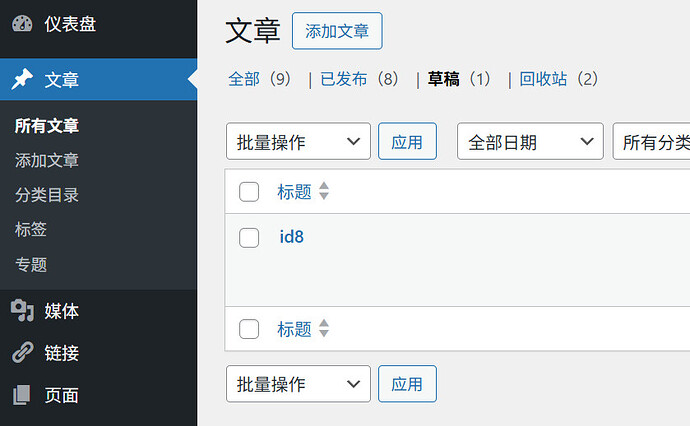Viewport: 690px width, 426px height.
Task: Go to 分类目录 in sidebar submenu
Action: (47, 195)
